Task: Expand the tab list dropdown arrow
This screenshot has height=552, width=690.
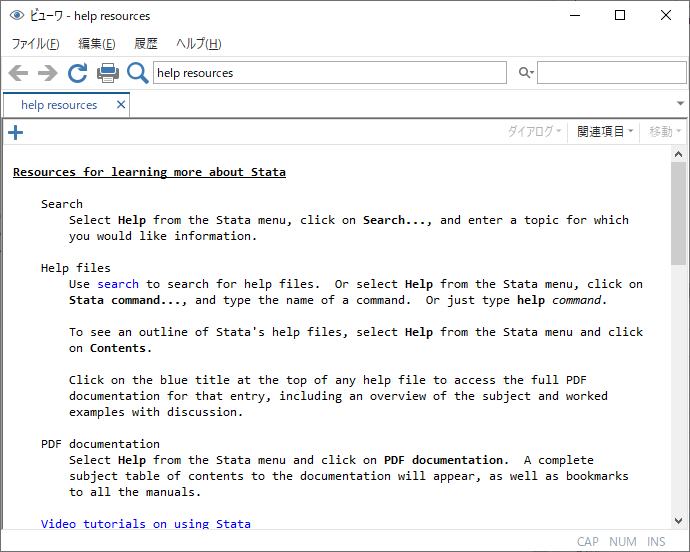Action: coord(680,103)
